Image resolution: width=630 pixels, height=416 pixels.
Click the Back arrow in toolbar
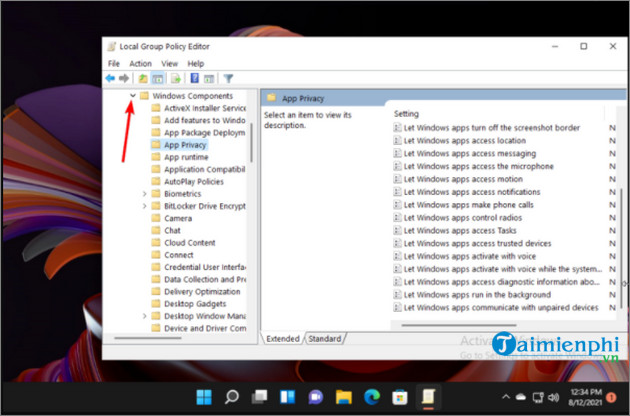110,78
